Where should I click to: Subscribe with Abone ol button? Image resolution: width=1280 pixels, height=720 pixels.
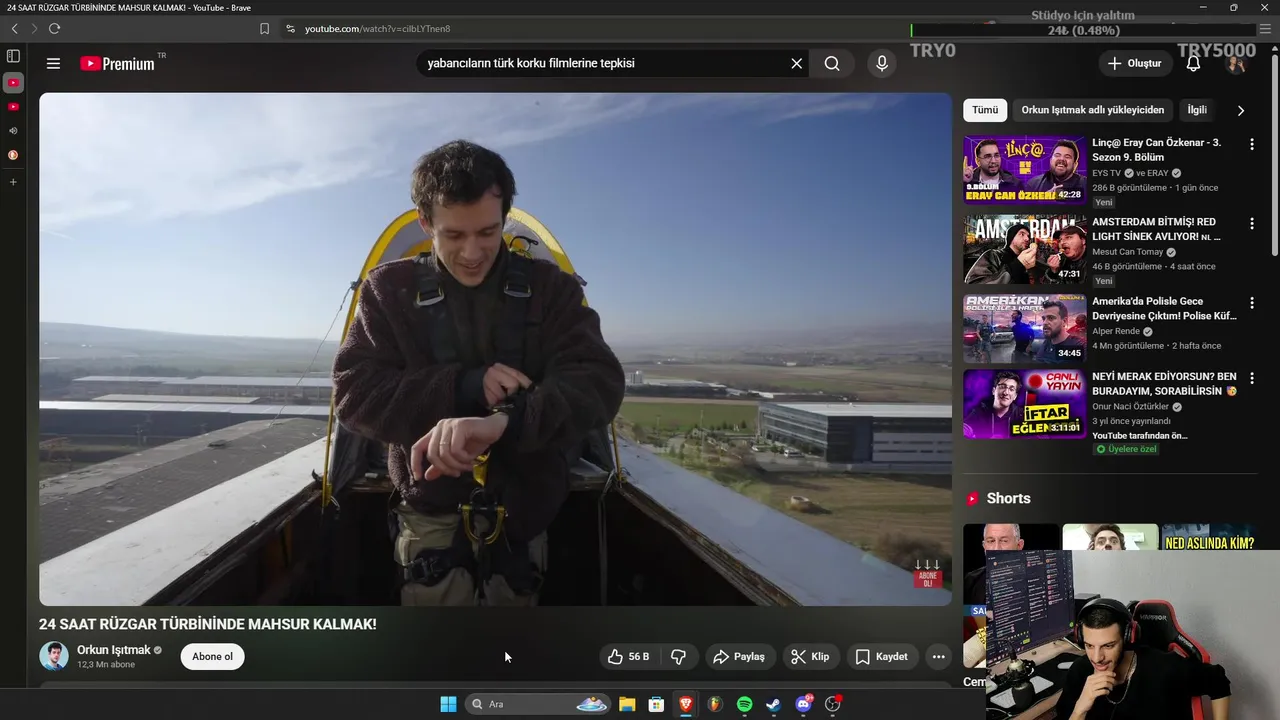(x=213, y=657)
